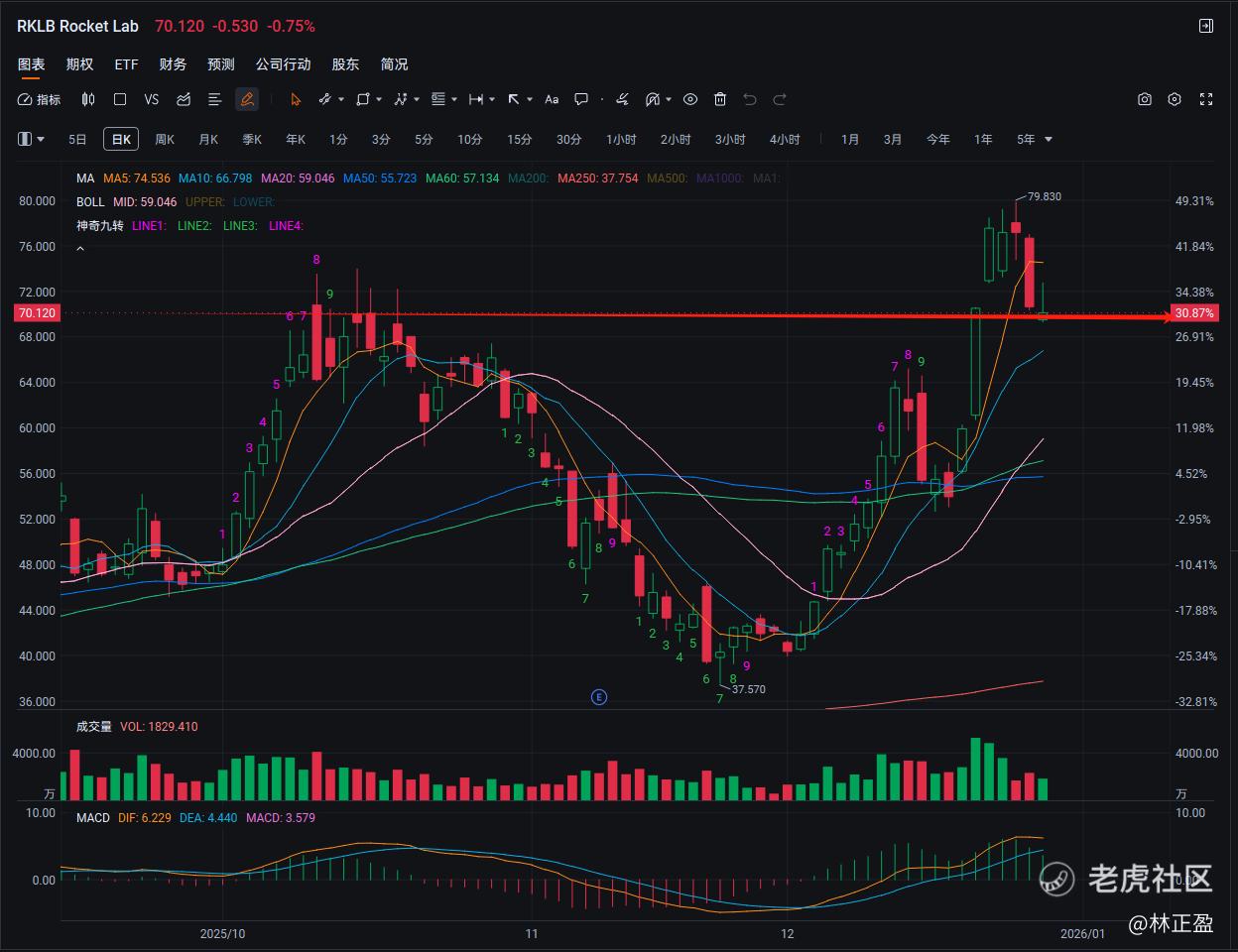
Task: Select the 月K monthly timeframe
Action: 208,140
